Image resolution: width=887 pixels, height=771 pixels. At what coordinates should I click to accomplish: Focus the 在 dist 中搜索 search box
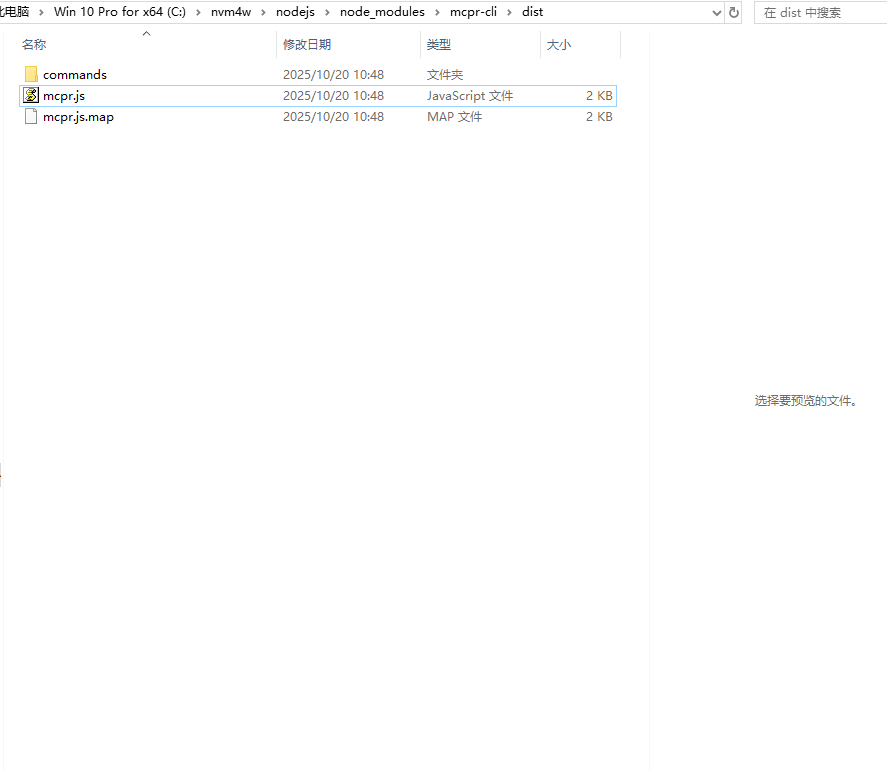coord(820,13)
